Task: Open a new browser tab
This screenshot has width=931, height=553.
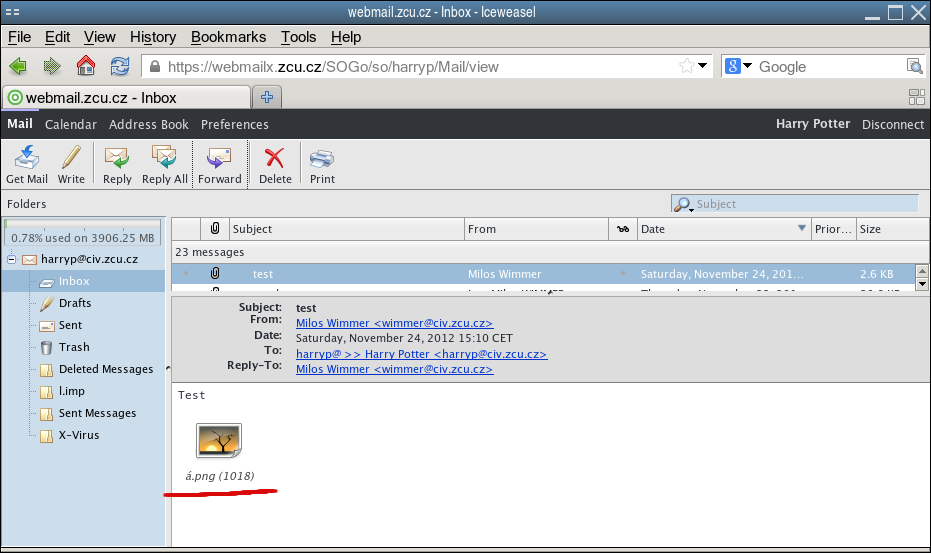Action: point(267,97)
